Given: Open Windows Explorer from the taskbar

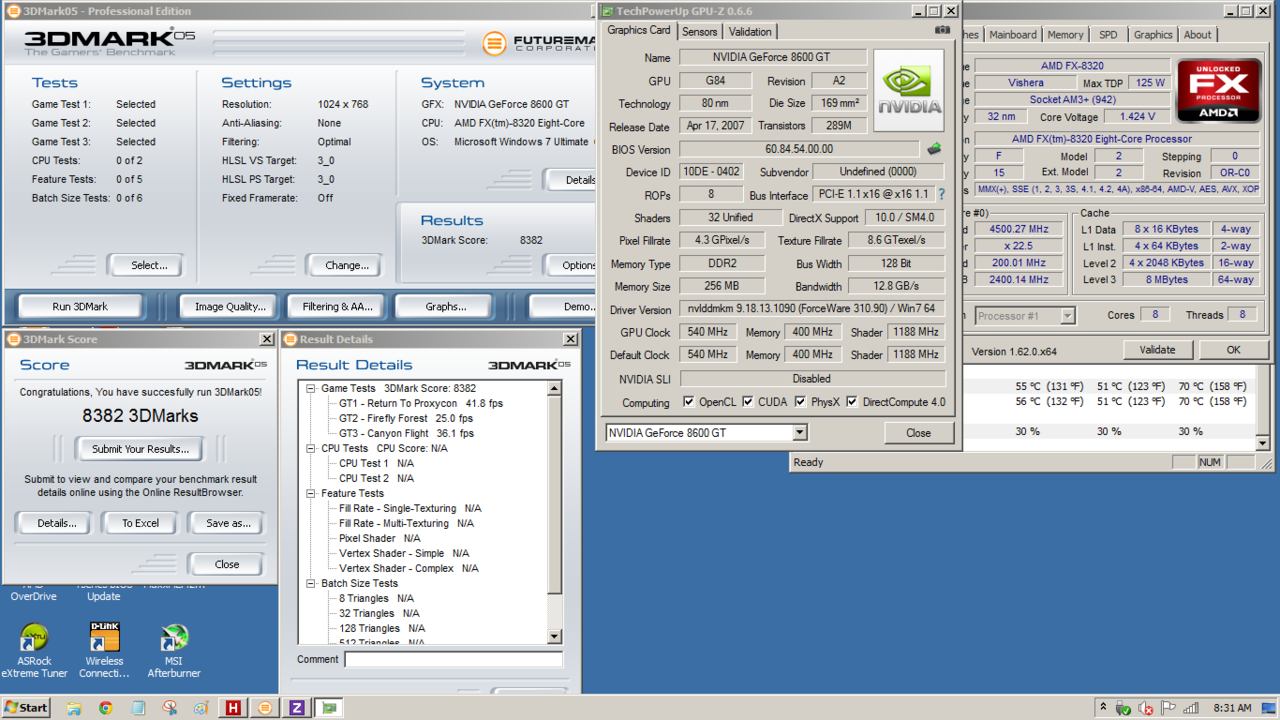Looking at the screenshot, I should click(x=74, y=708).
